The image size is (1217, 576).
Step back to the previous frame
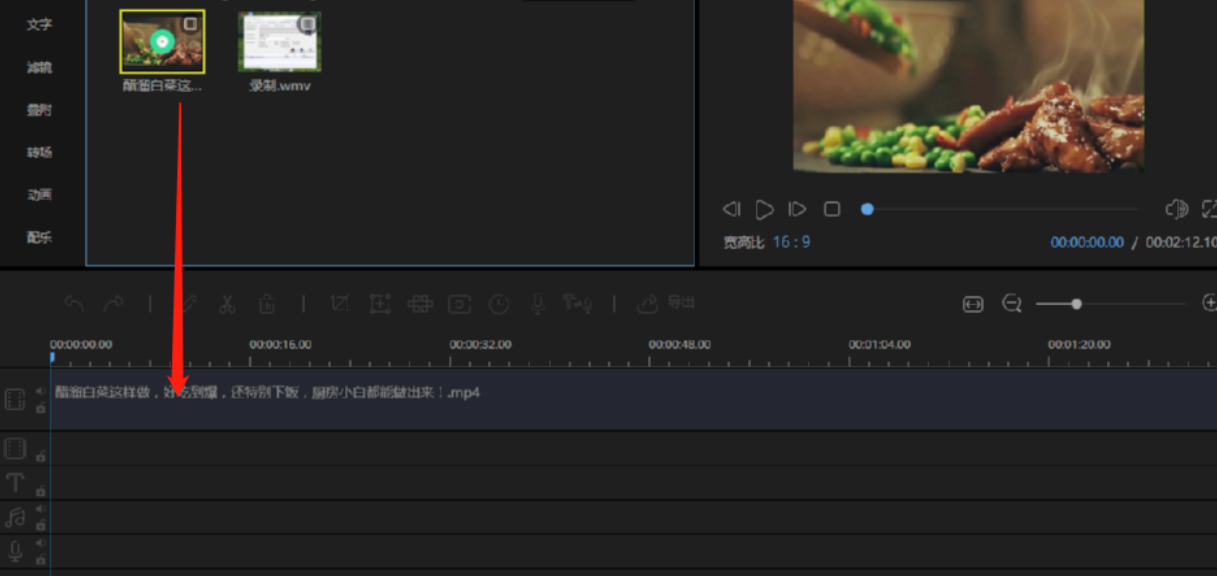pyautogui.click(x=732, y=209)
